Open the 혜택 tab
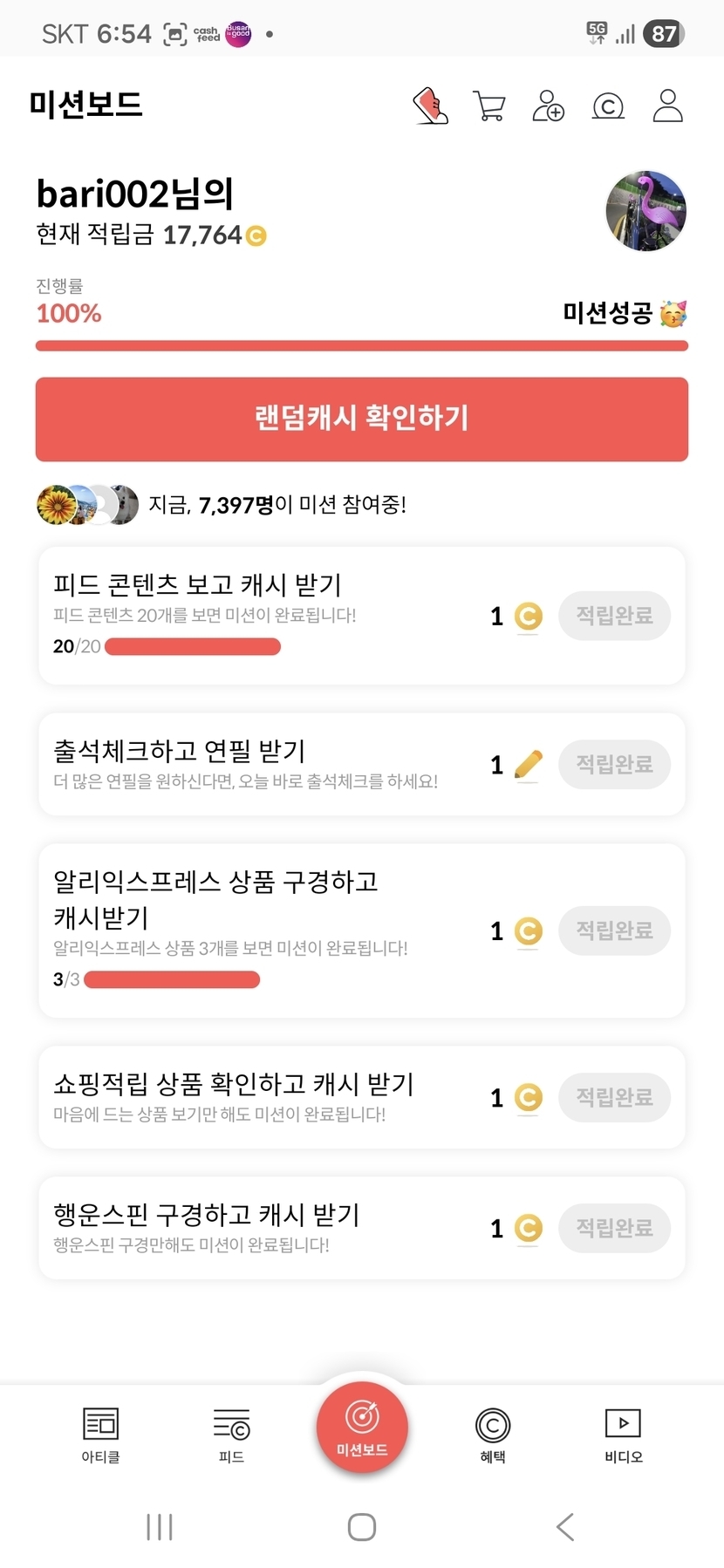The width and height of the screenshot is (724, 1568). [x=493, y=1435]
